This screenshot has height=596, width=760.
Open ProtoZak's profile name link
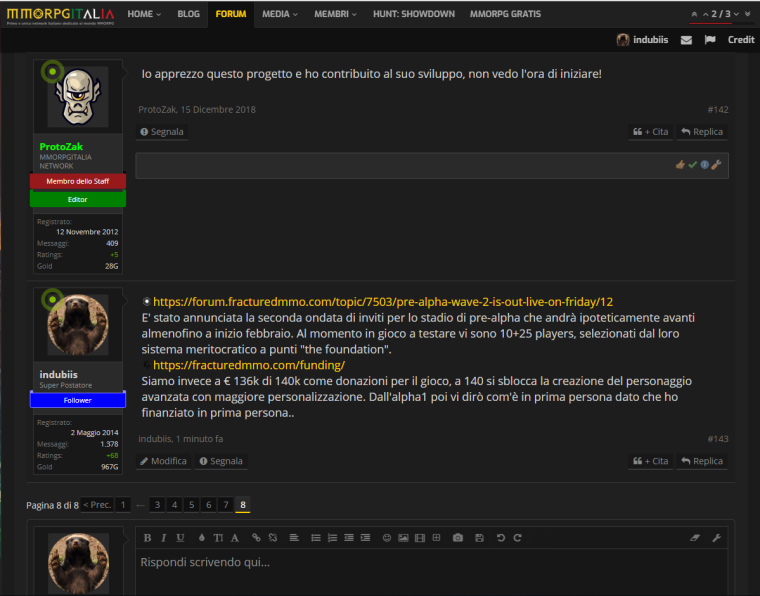[61, 146]
